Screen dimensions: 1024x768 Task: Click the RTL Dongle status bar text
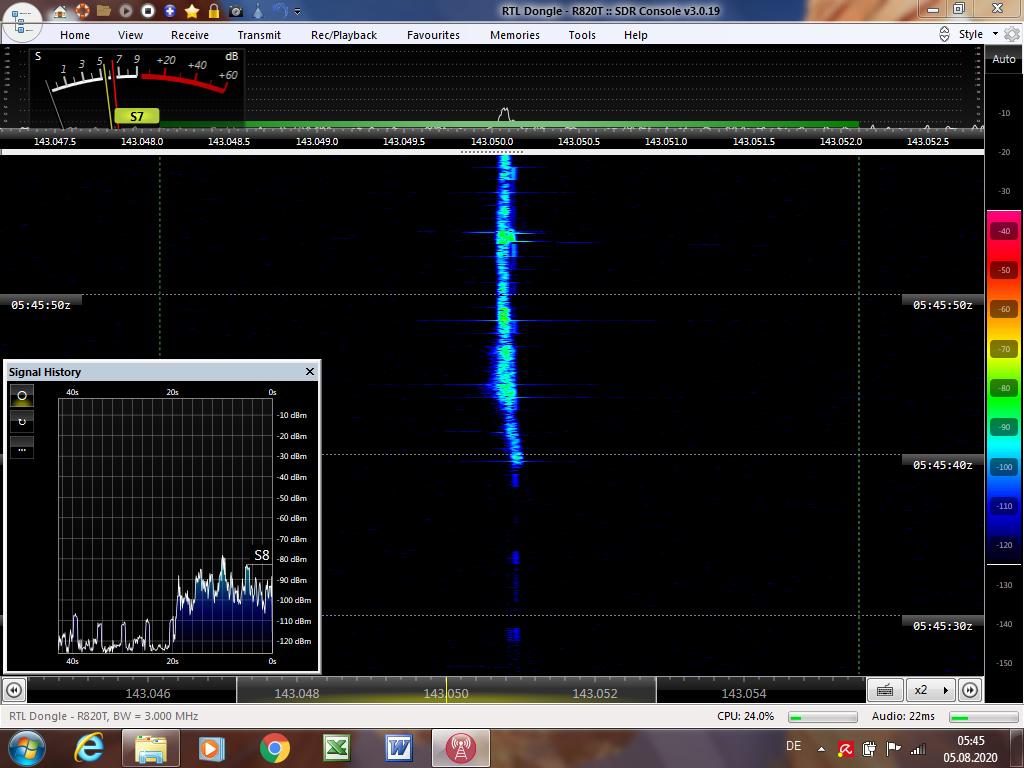(x=104, y=716)
